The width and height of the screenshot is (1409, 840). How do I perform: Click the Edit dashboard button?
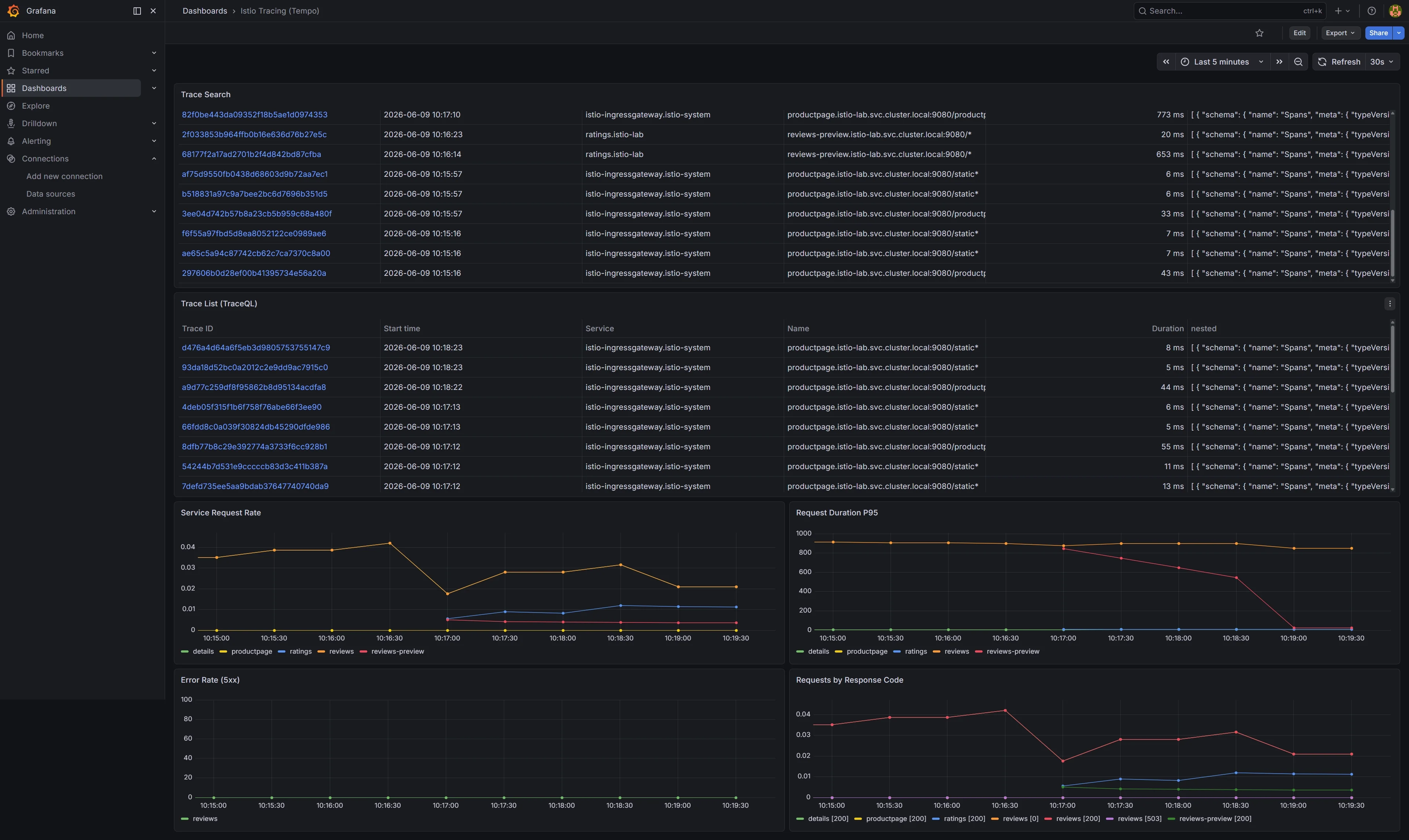pos(1300,33)
